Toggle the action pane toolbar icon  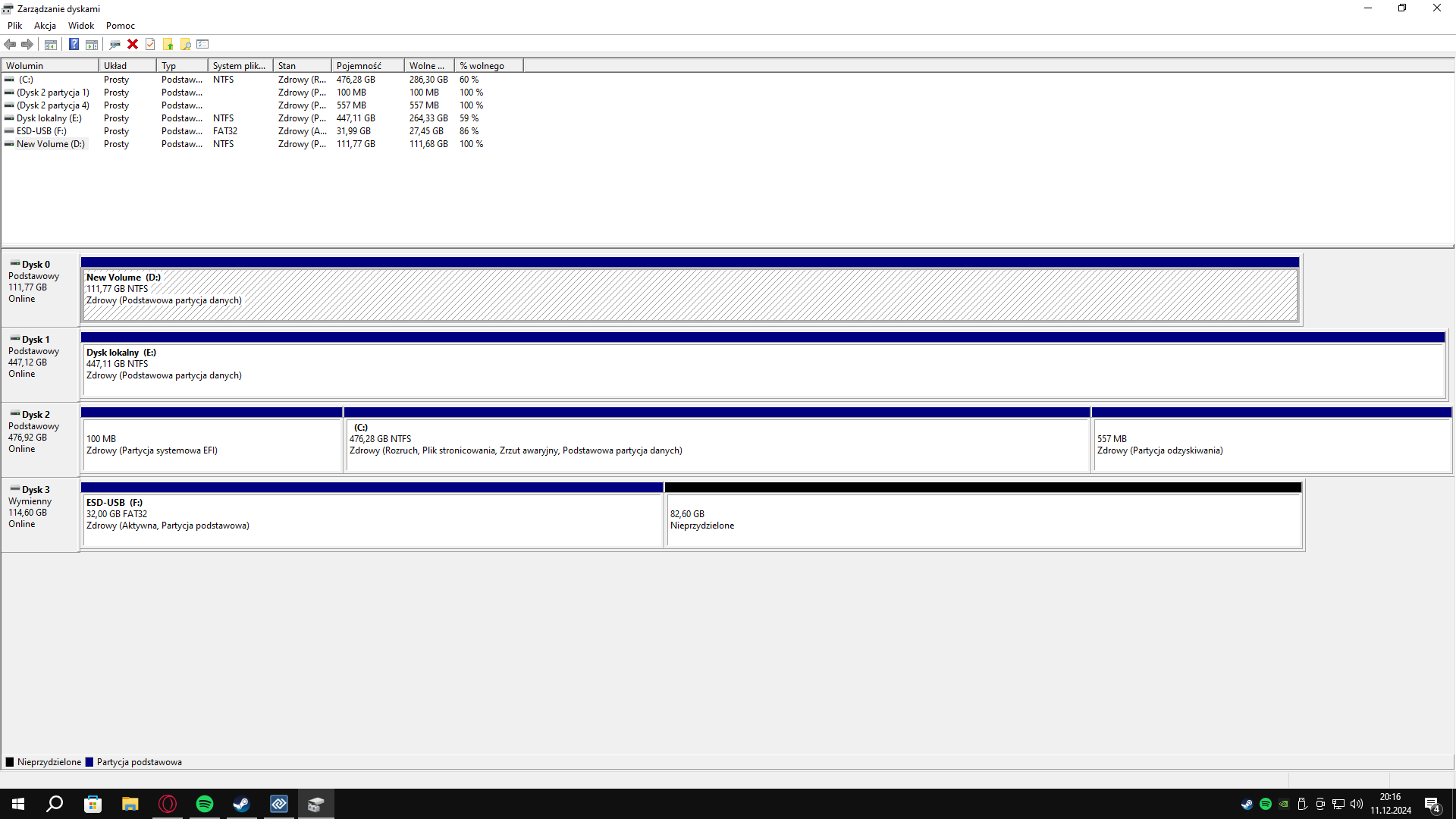pyautogui.click(x=92, y=44)
